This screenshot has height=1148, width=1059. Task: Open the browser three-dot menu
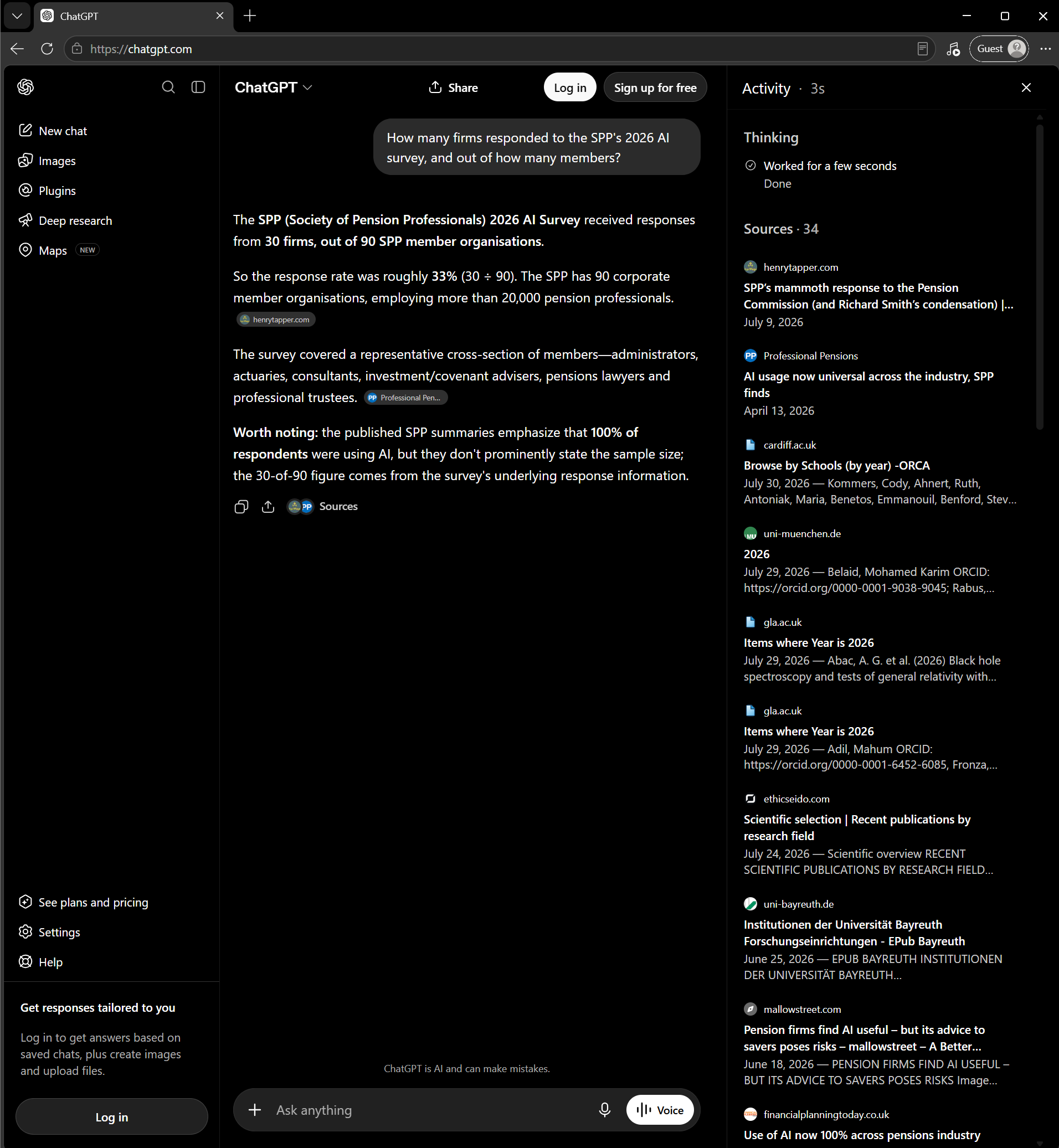click(1045, 49)
